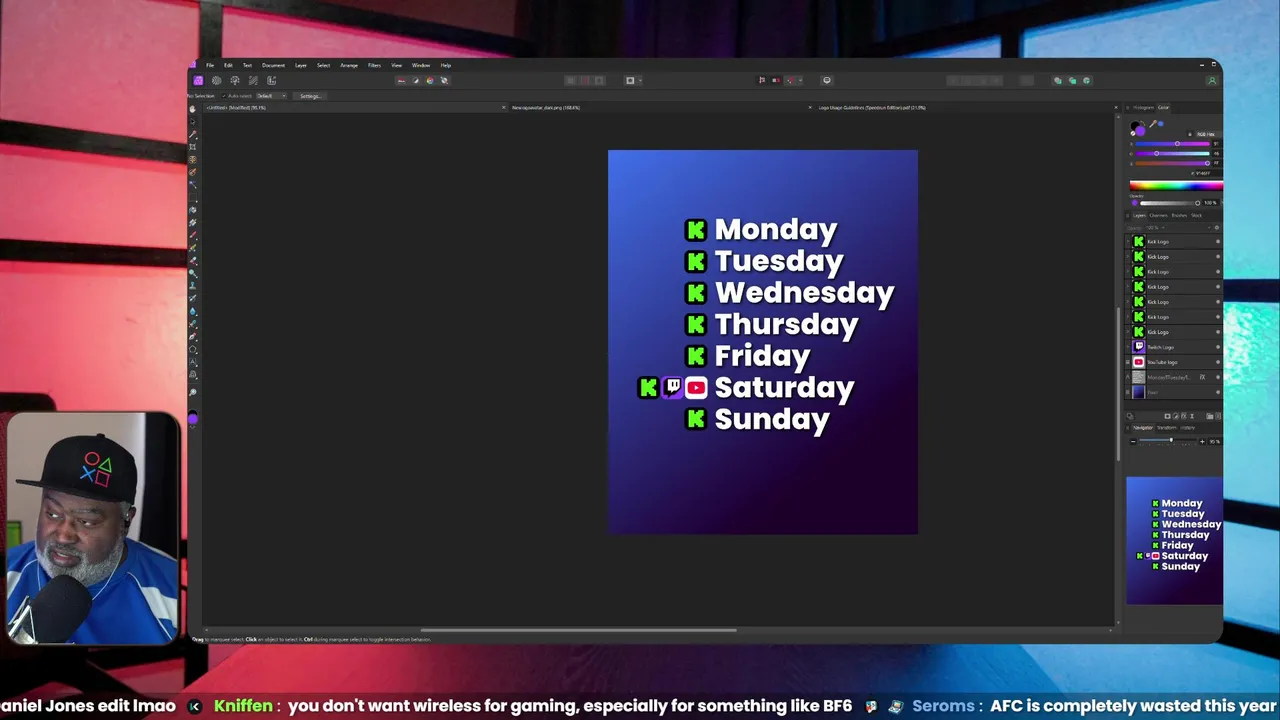This screenshot has height=720, width=1280.
Task: Click the hex color value field
Action: tap(1207, 173)
